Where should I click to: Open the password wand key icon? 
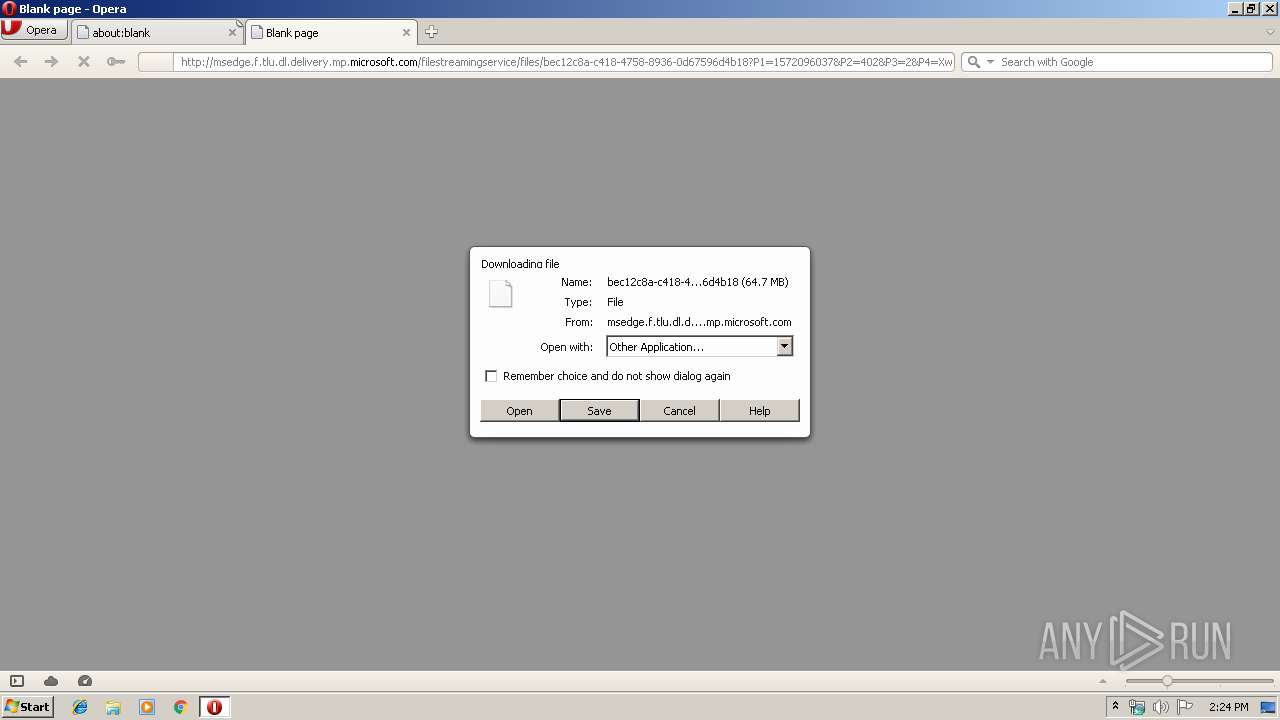coord(116,62)
